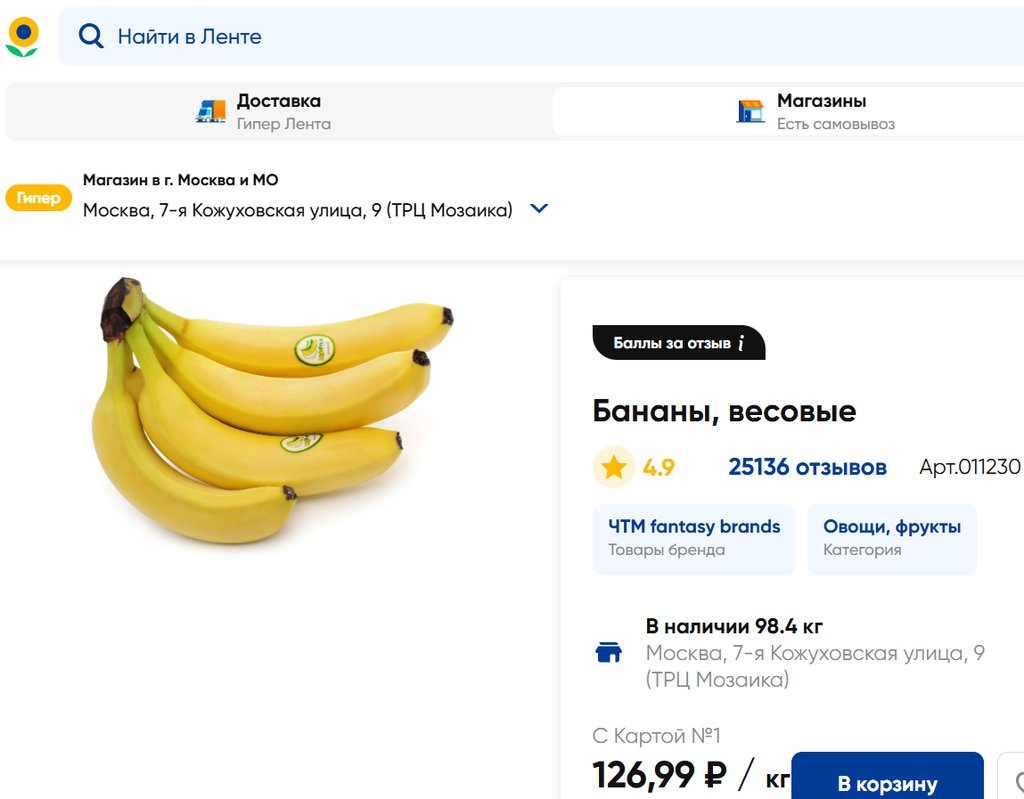Open the Москва, 7-я Кожуховская улица address selector

(x=297, y=210)
